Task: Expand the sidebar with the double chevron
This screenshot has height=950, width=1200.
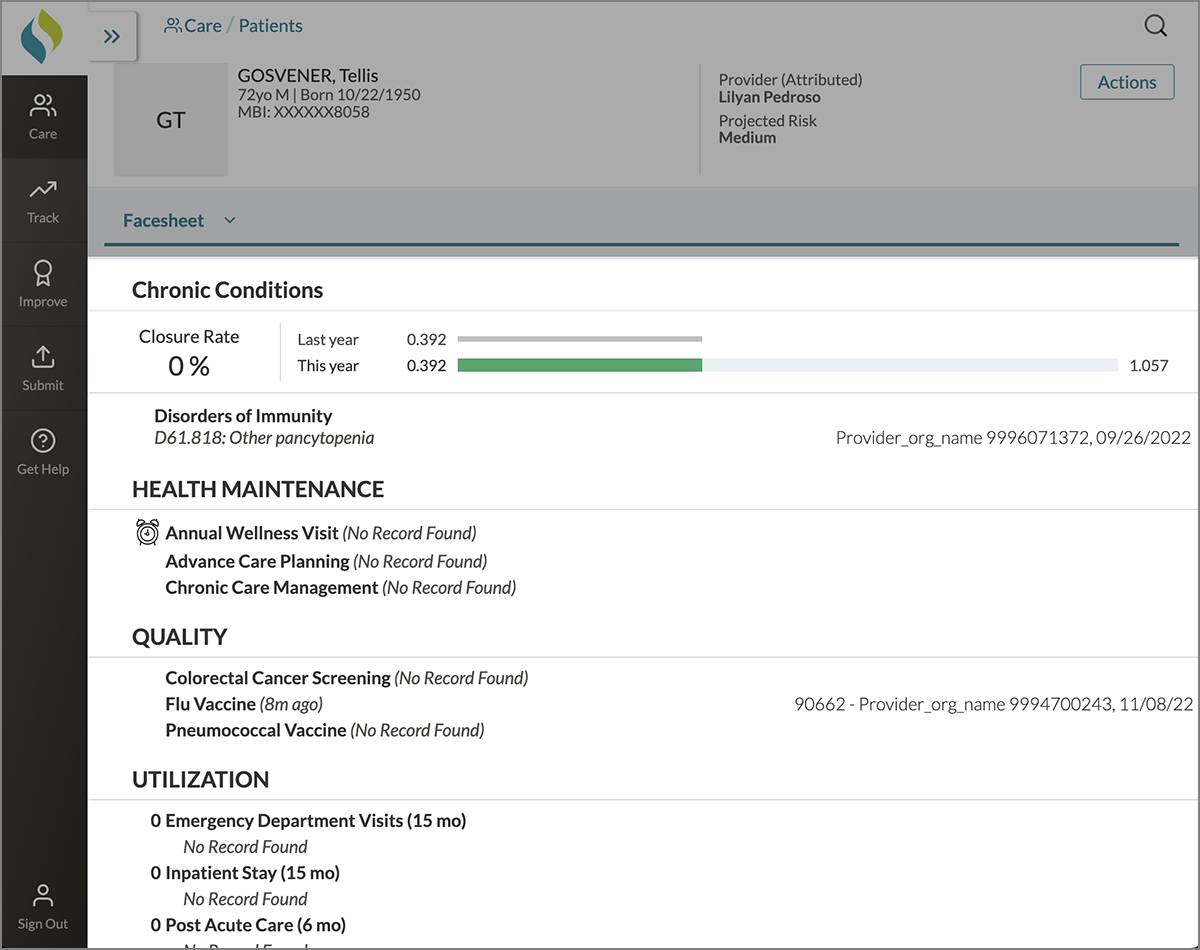Action: point(112,37)
